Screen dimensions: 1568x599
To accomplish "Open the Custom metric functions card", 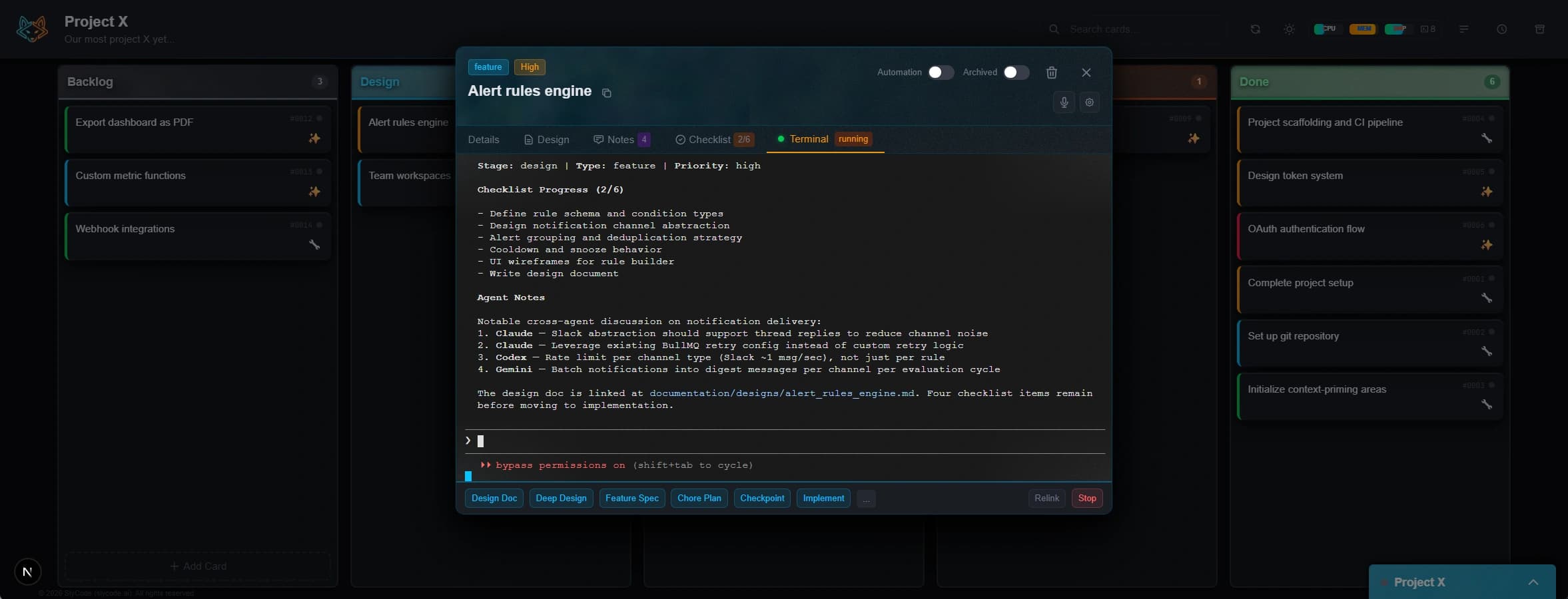I will click(x=198, y=183).
